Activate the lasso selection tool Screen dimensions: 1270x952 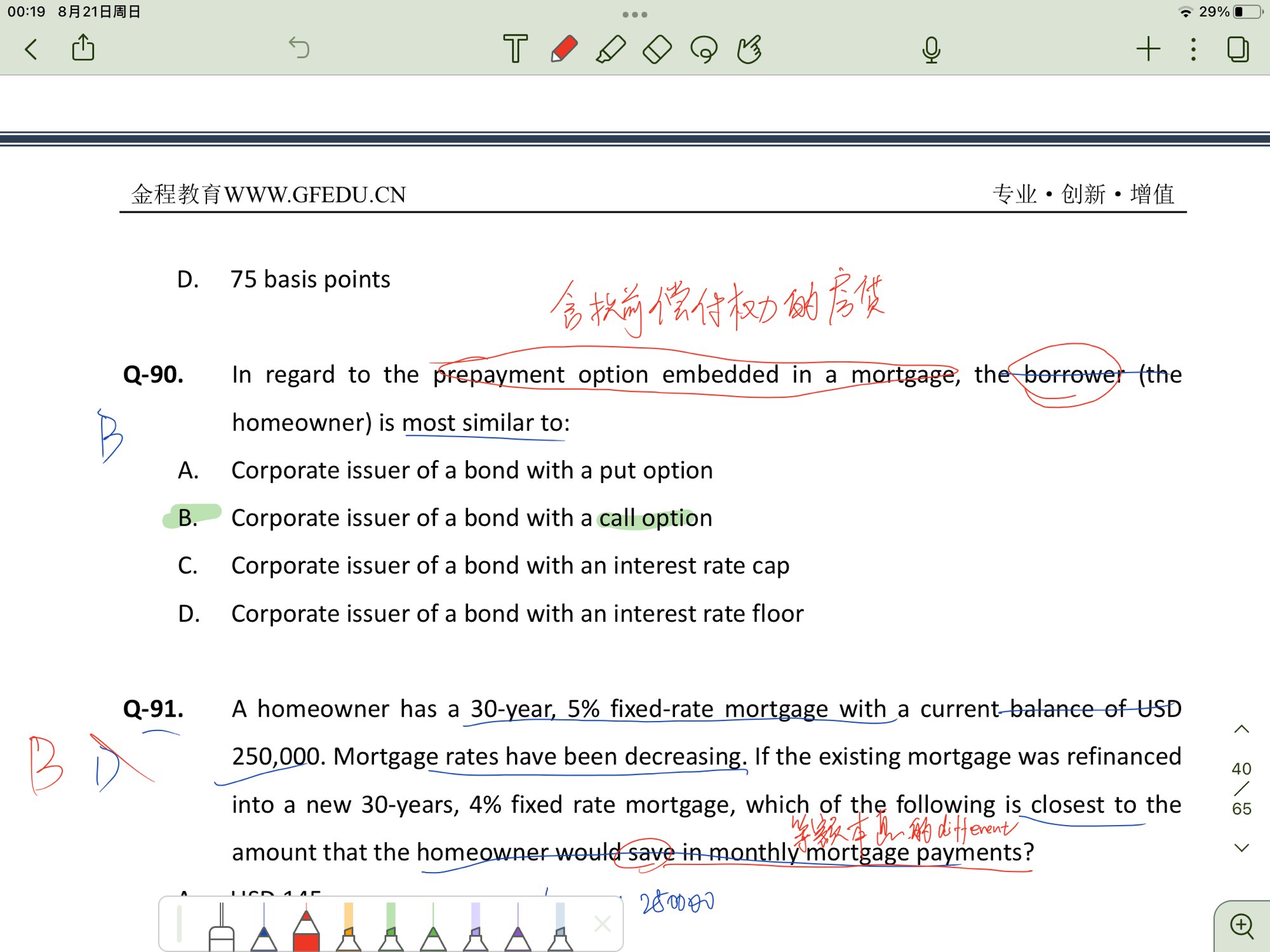pyautogui.click(x=704, y=49)
